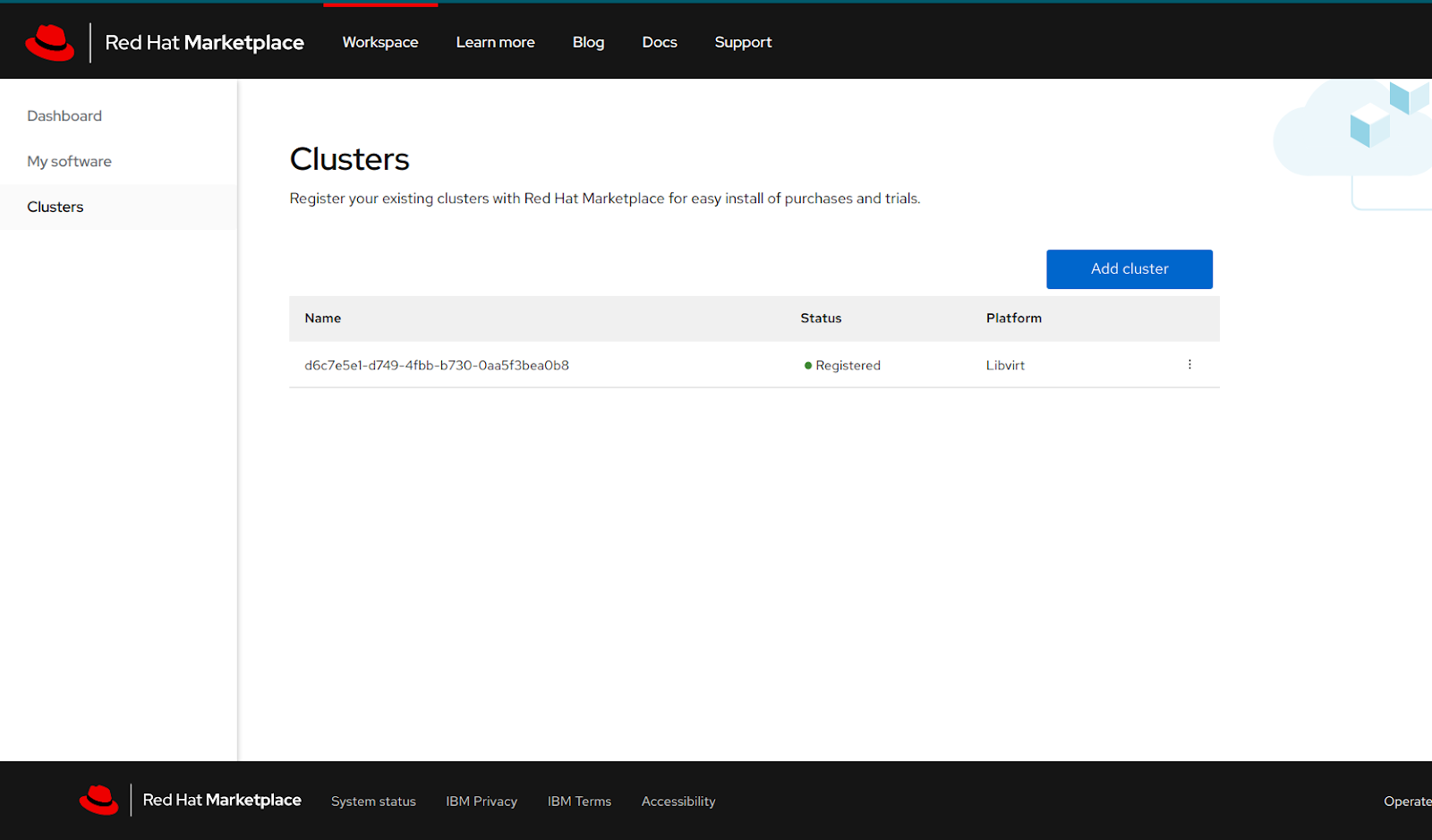Click the Add cluster button
Image resolution: width=1432 pixels, height=840 pixels.
(x=1129, y=269)
